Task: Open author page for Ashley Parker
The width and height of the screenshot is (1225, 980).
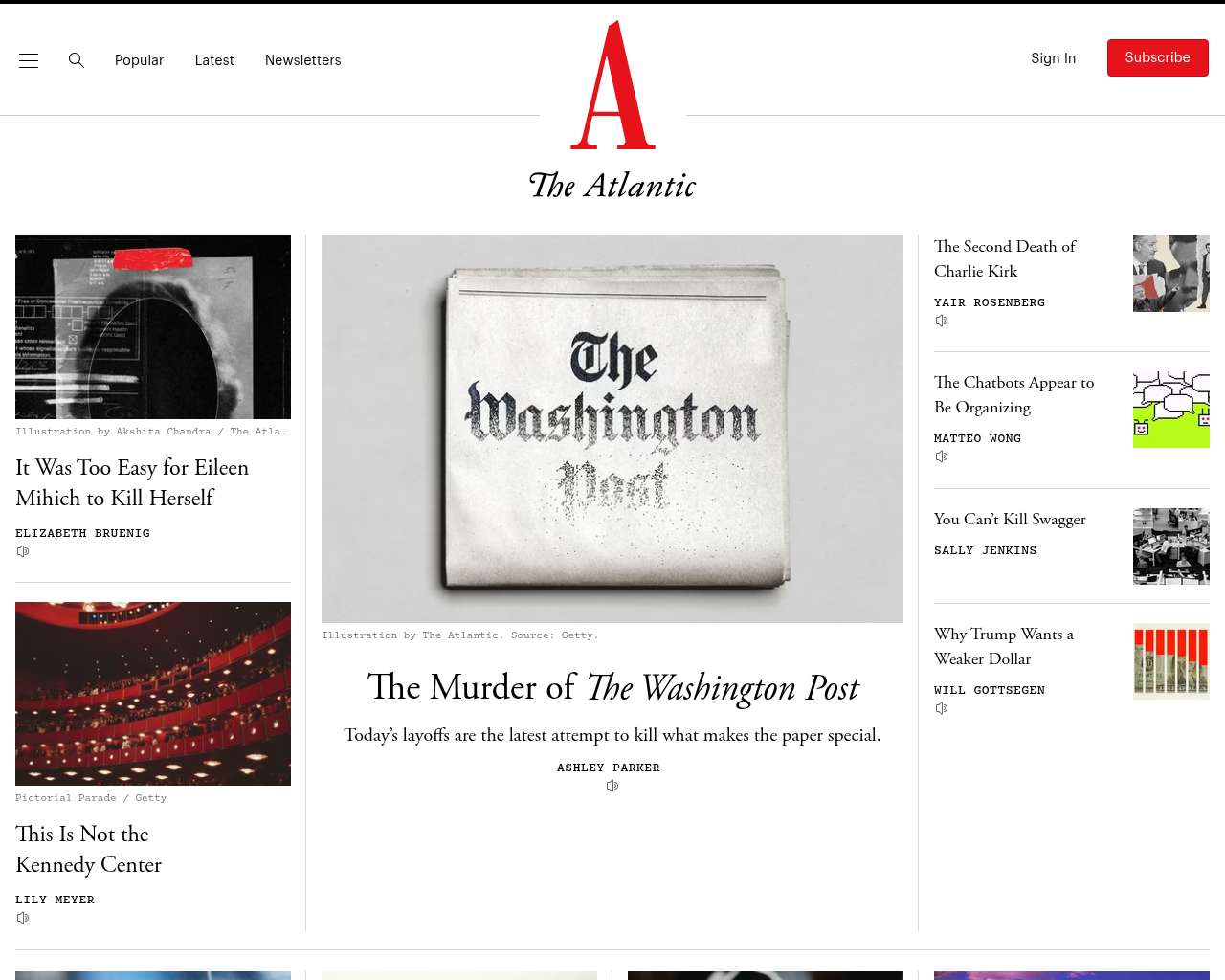Action: (x=609, y=768)
